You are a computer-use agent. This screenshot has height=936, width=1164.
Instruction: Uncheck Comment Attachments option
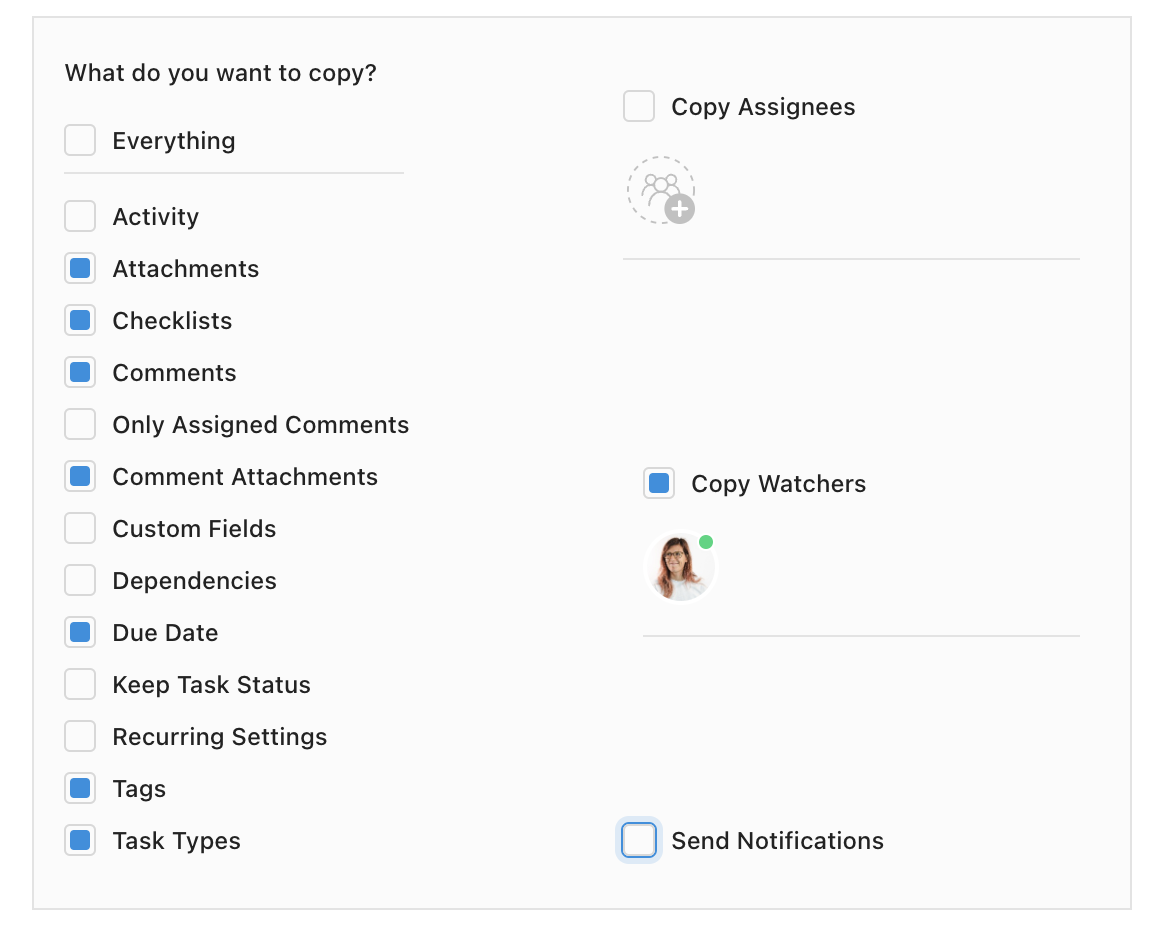pos(80,476)
